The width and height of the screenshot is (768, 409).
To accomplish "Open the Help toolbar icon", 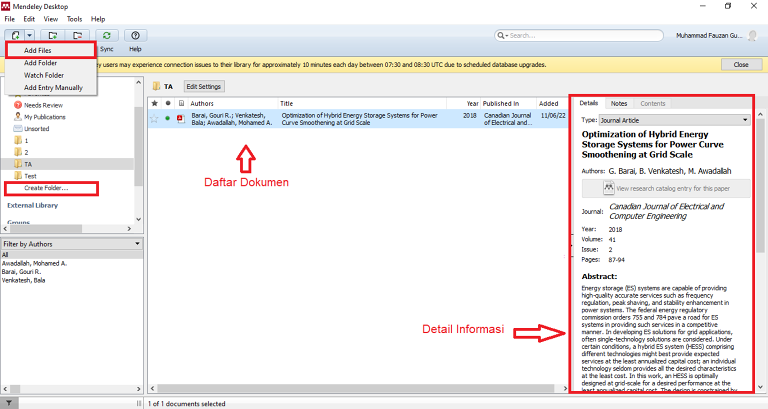I will tap(135, 35).
